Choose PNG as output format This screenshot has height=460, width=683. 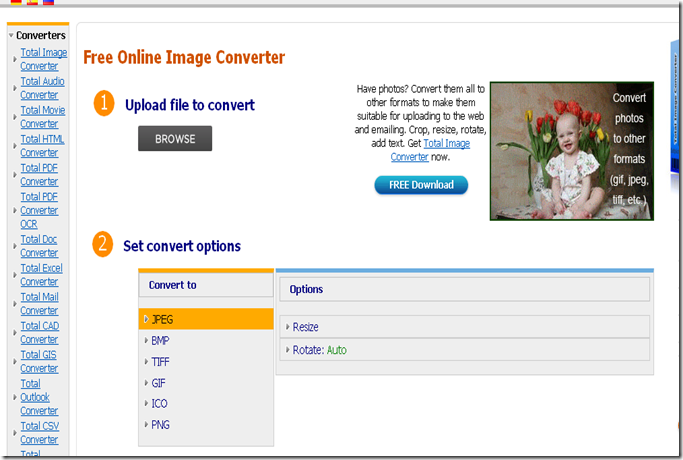pos(160,424)
